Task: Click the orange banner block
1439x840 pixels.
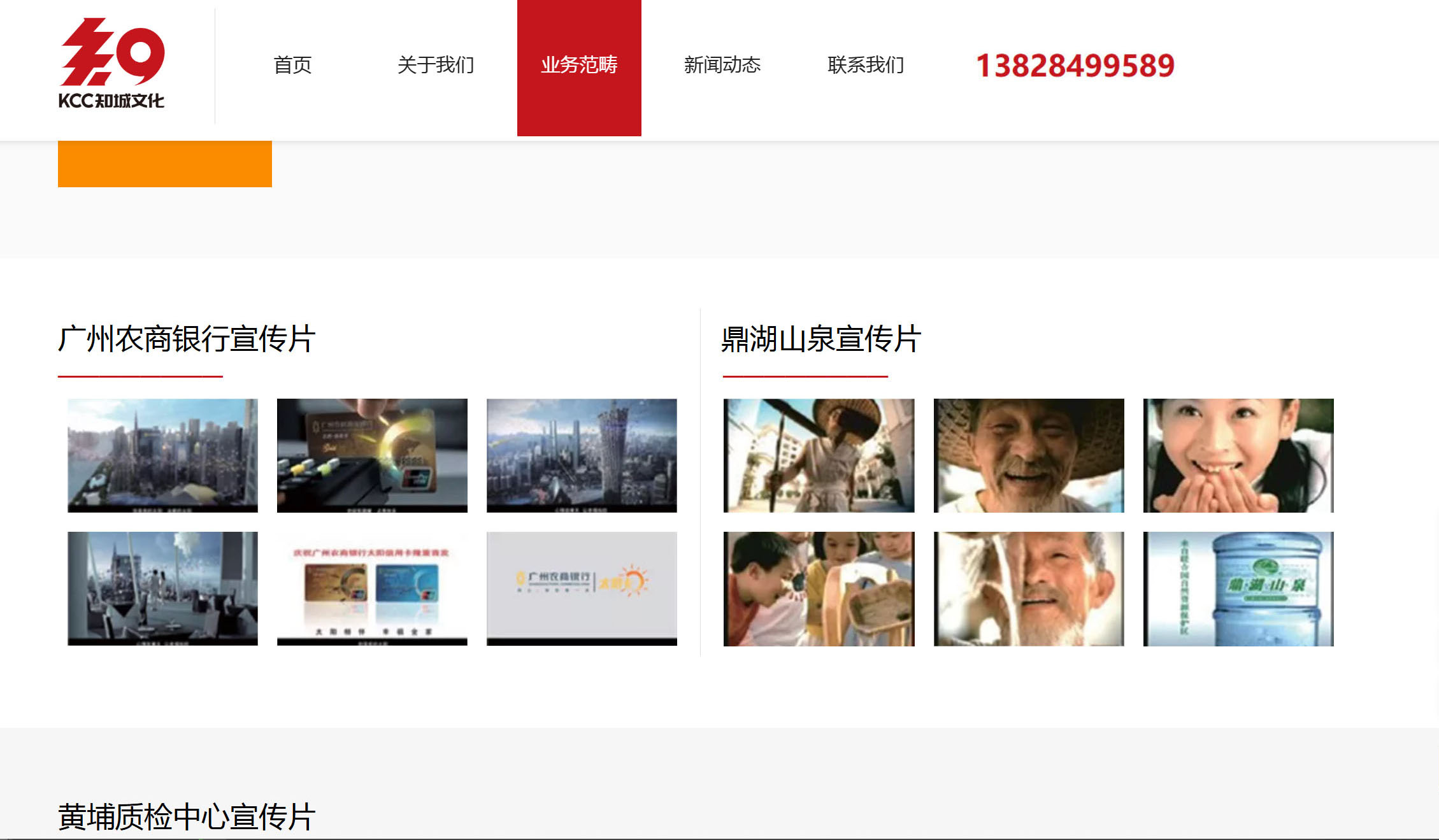Action: point(165,164)
